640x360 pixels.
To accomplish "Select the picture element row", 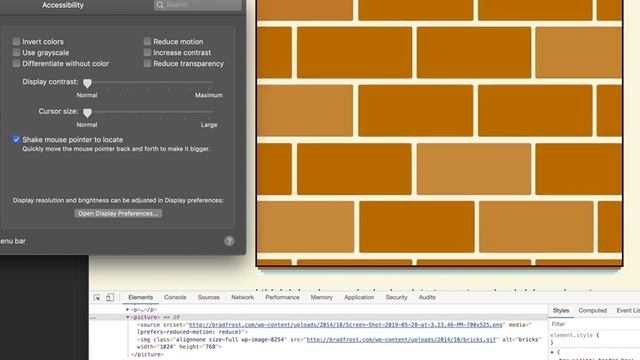I will click(318, 317).
